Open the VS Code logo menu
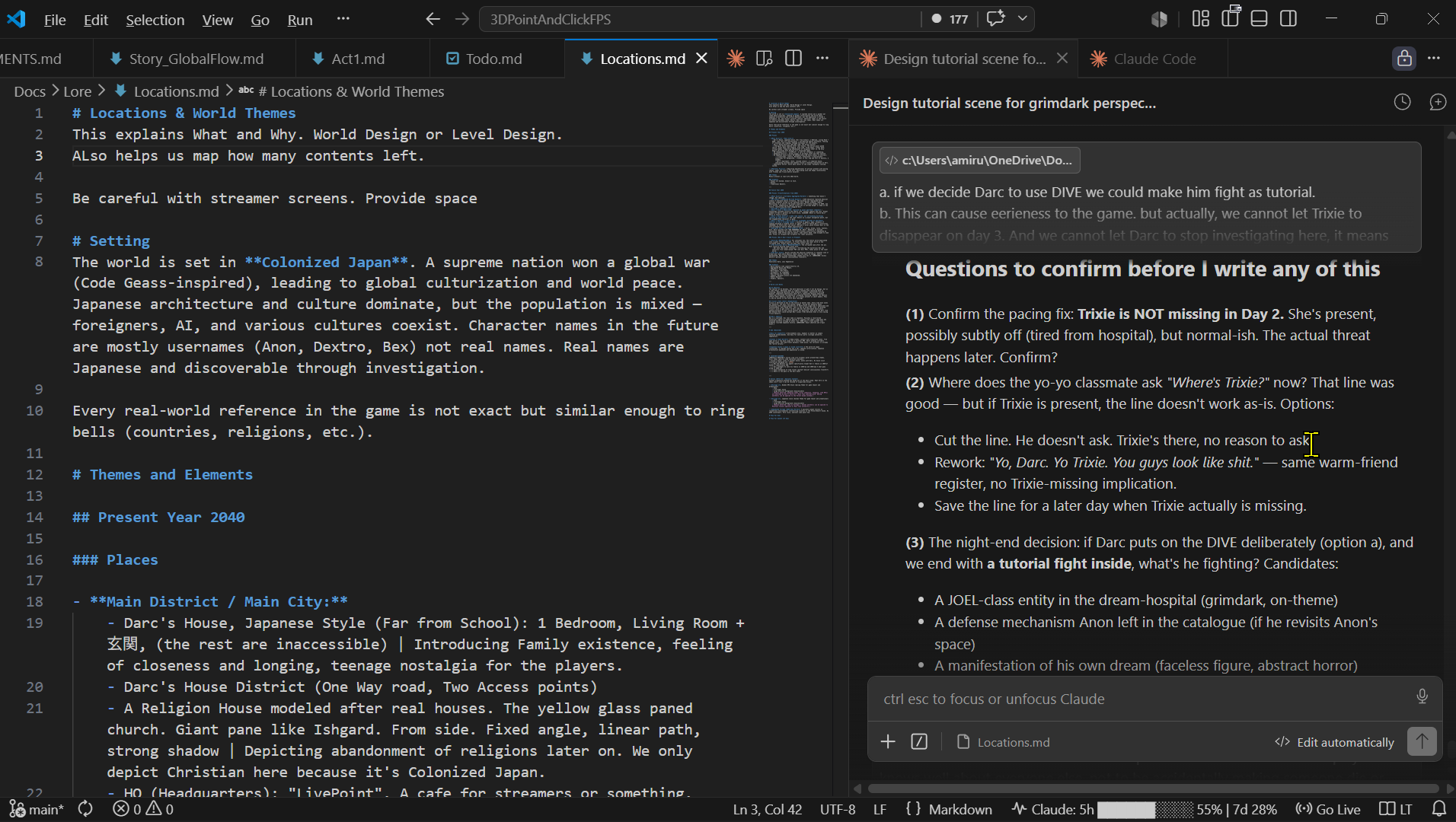This screenshot has height=822, width=1456. click(x=16, y=19)
